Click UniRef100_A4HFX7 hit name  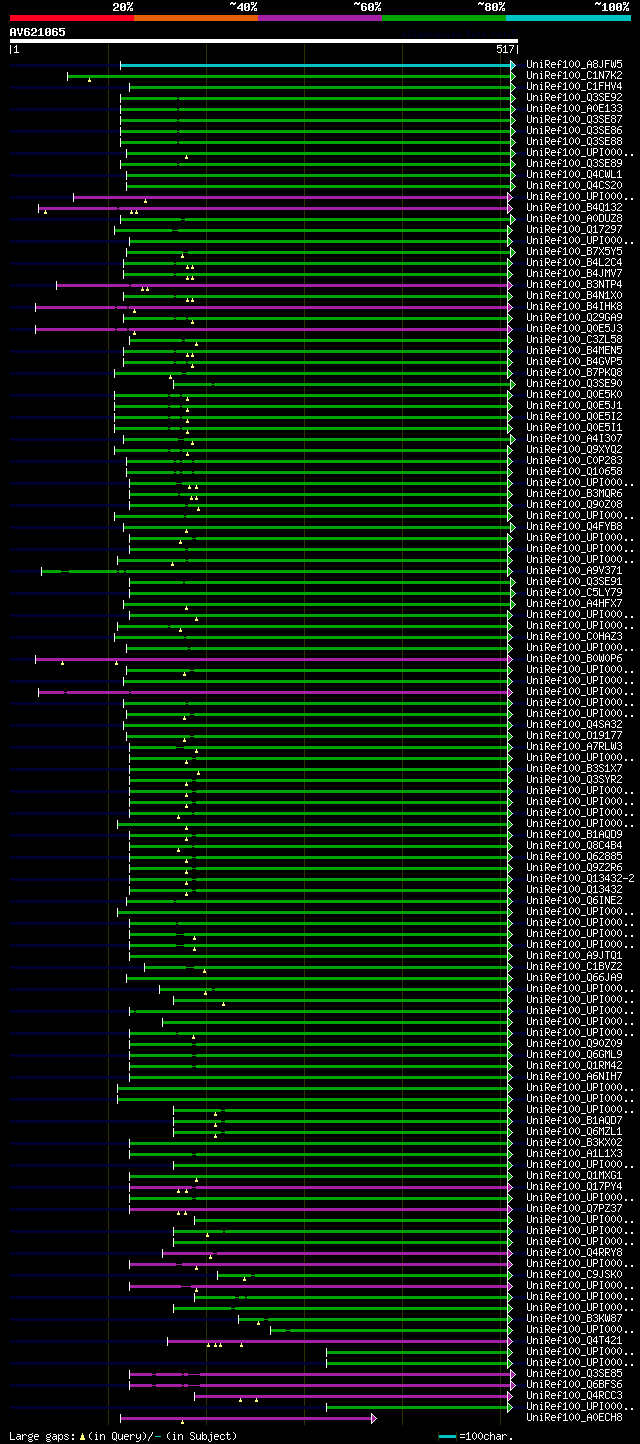click(574, 603)
